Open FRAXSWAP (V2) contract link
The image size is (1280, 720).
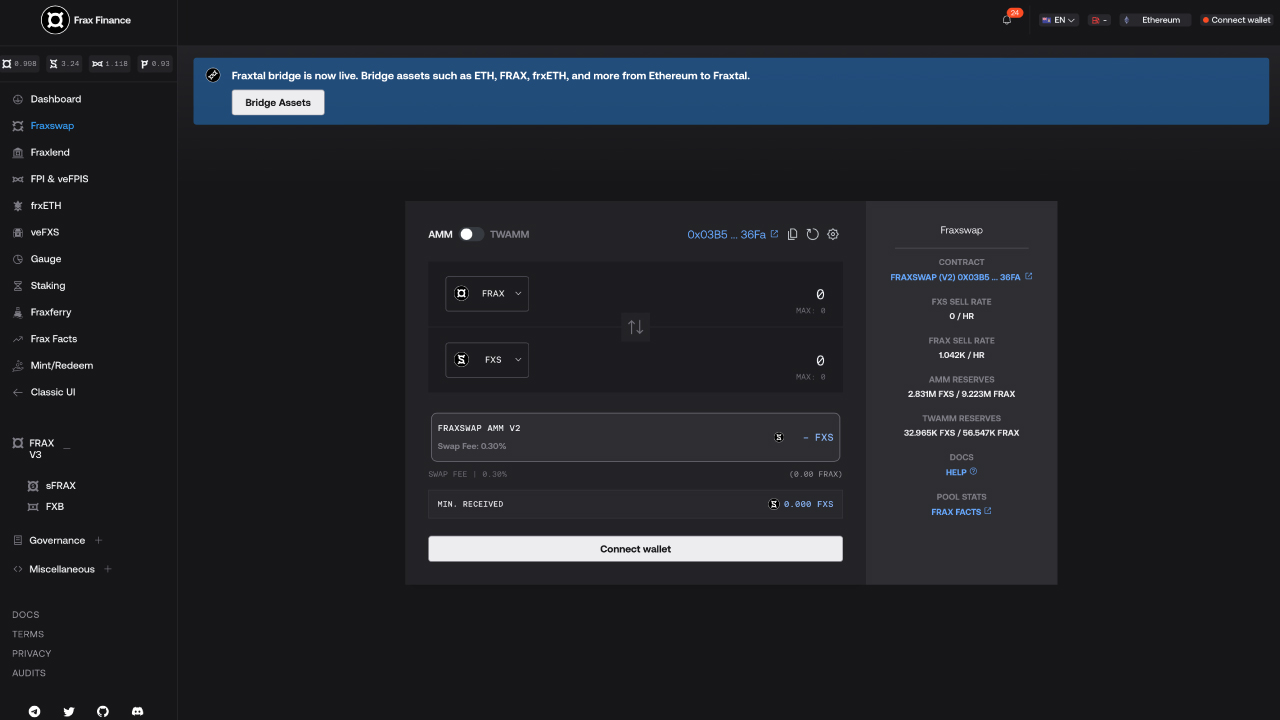[961, 276]
